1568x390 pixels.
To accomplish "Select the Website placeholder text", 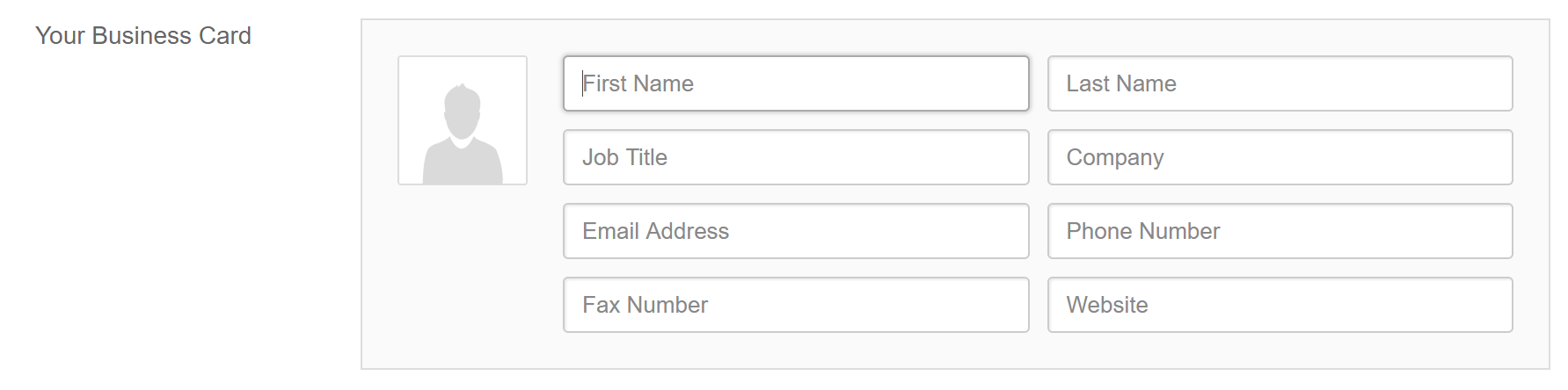I will pyautogui.click(x=1107, y=305).
